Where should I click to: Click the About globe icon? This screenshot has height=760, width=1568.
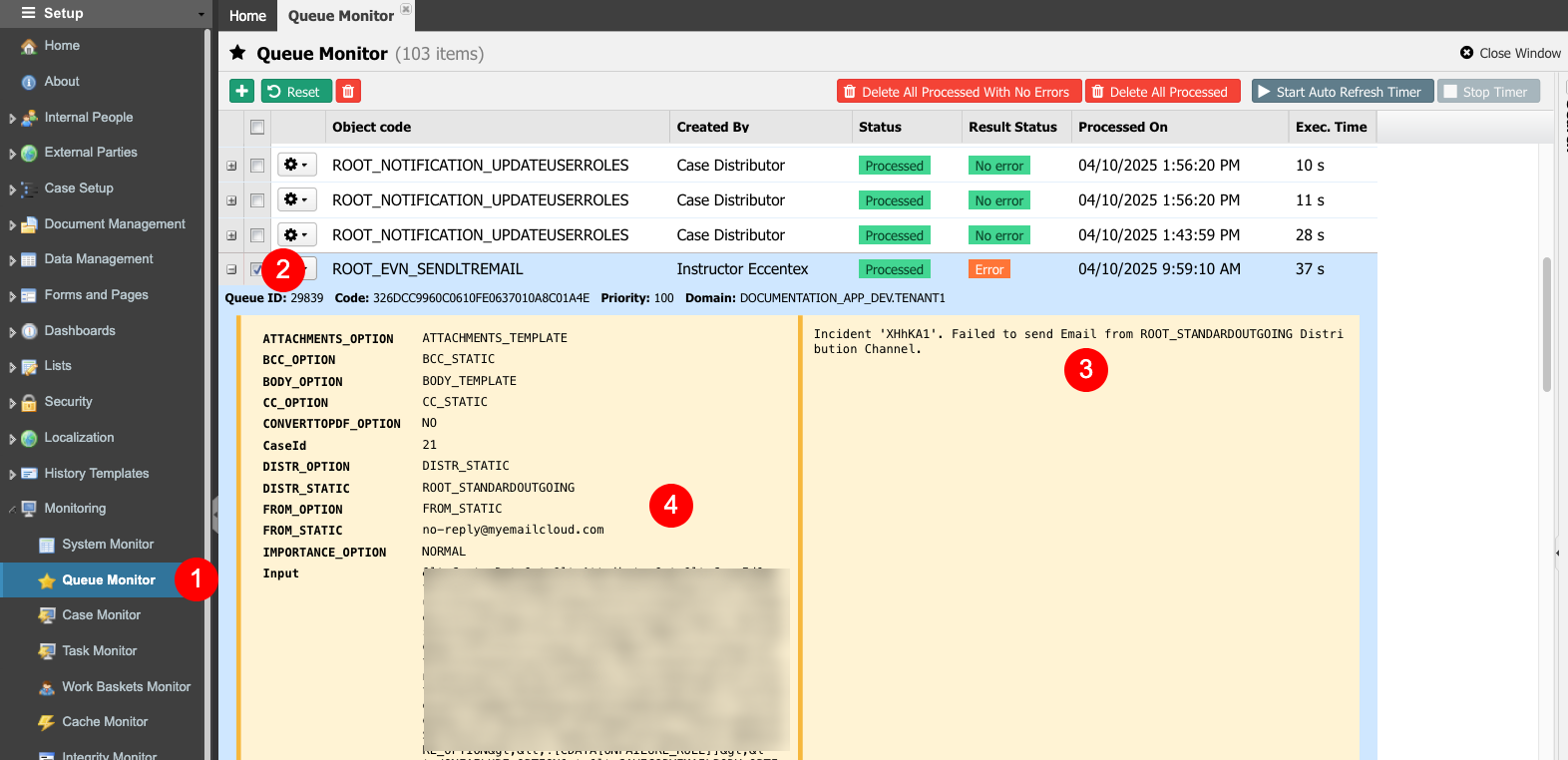29,82
